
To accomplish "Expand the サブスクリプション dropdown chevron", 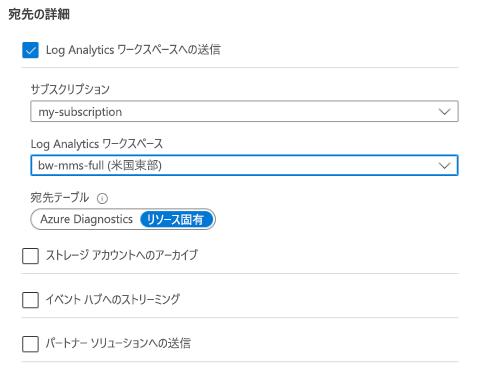I will [444, 112].
